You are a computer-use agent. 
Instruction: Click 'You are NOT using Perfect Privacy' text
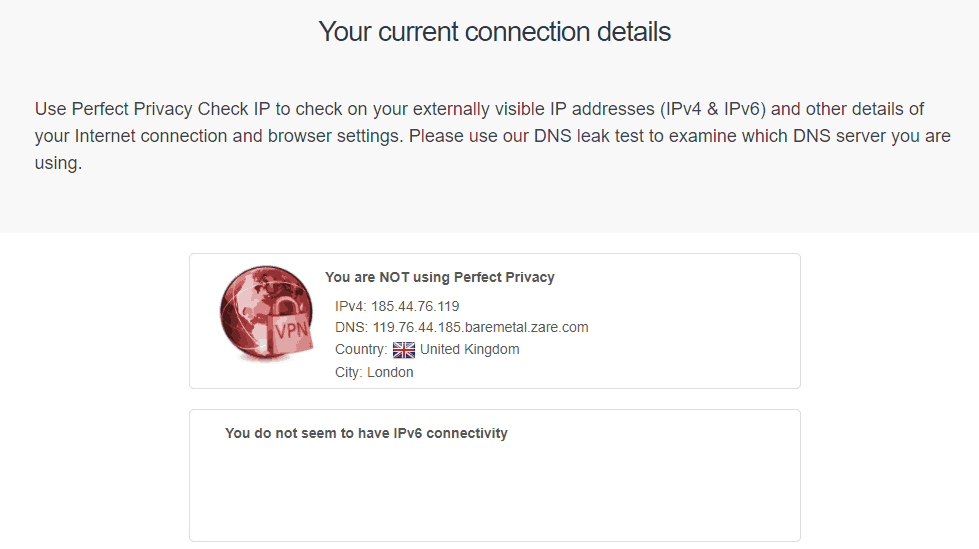440,277
